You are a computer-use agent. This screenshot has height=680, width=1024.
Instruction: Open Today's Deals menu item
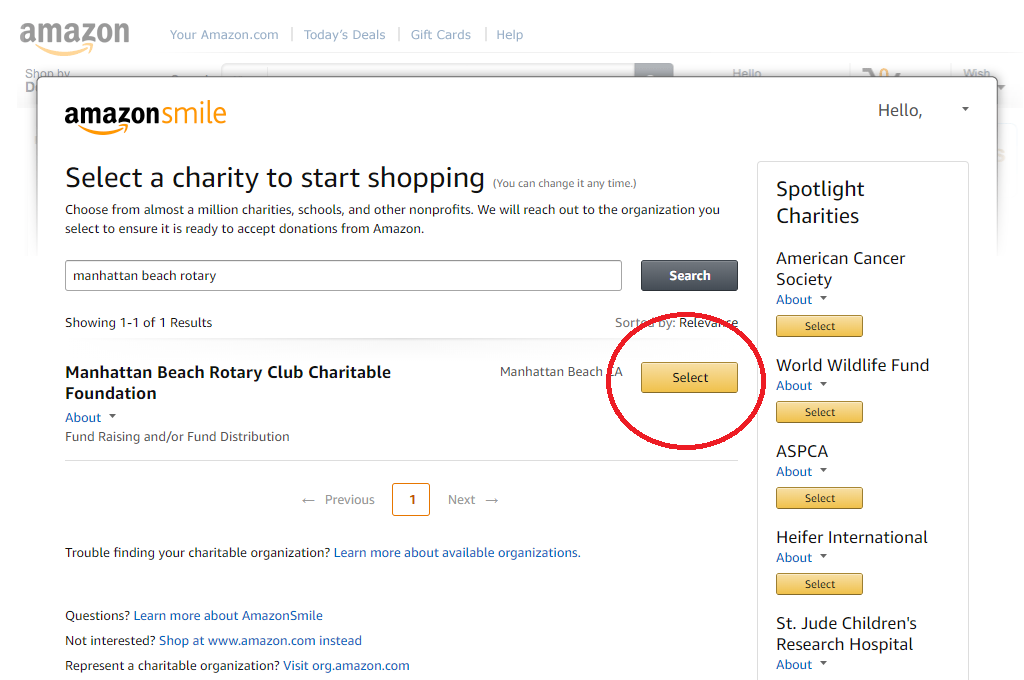(x=344, y=35)
